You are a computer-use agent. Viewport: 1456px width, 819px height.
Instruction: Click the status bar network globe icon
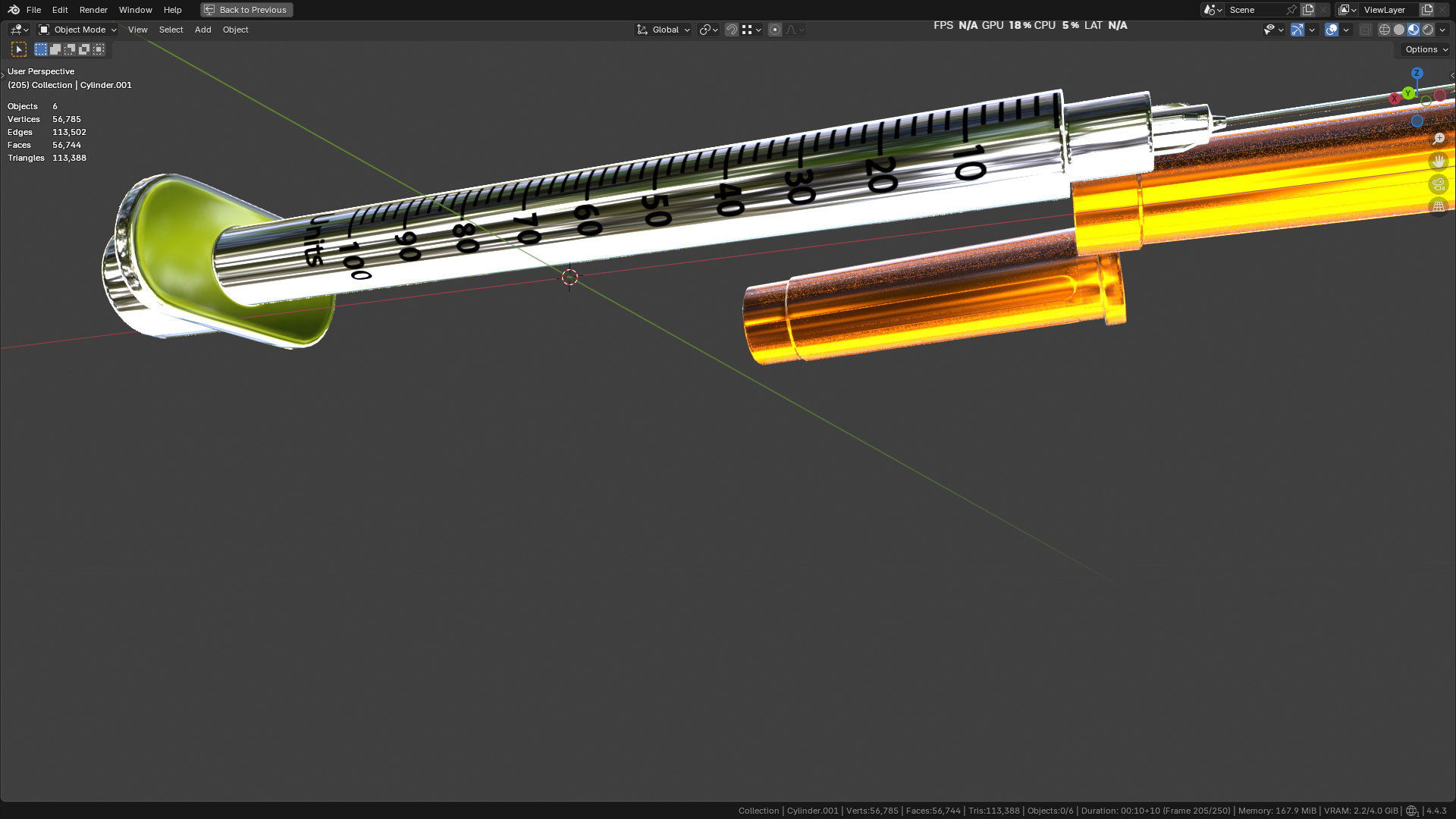pos(1412,811)
